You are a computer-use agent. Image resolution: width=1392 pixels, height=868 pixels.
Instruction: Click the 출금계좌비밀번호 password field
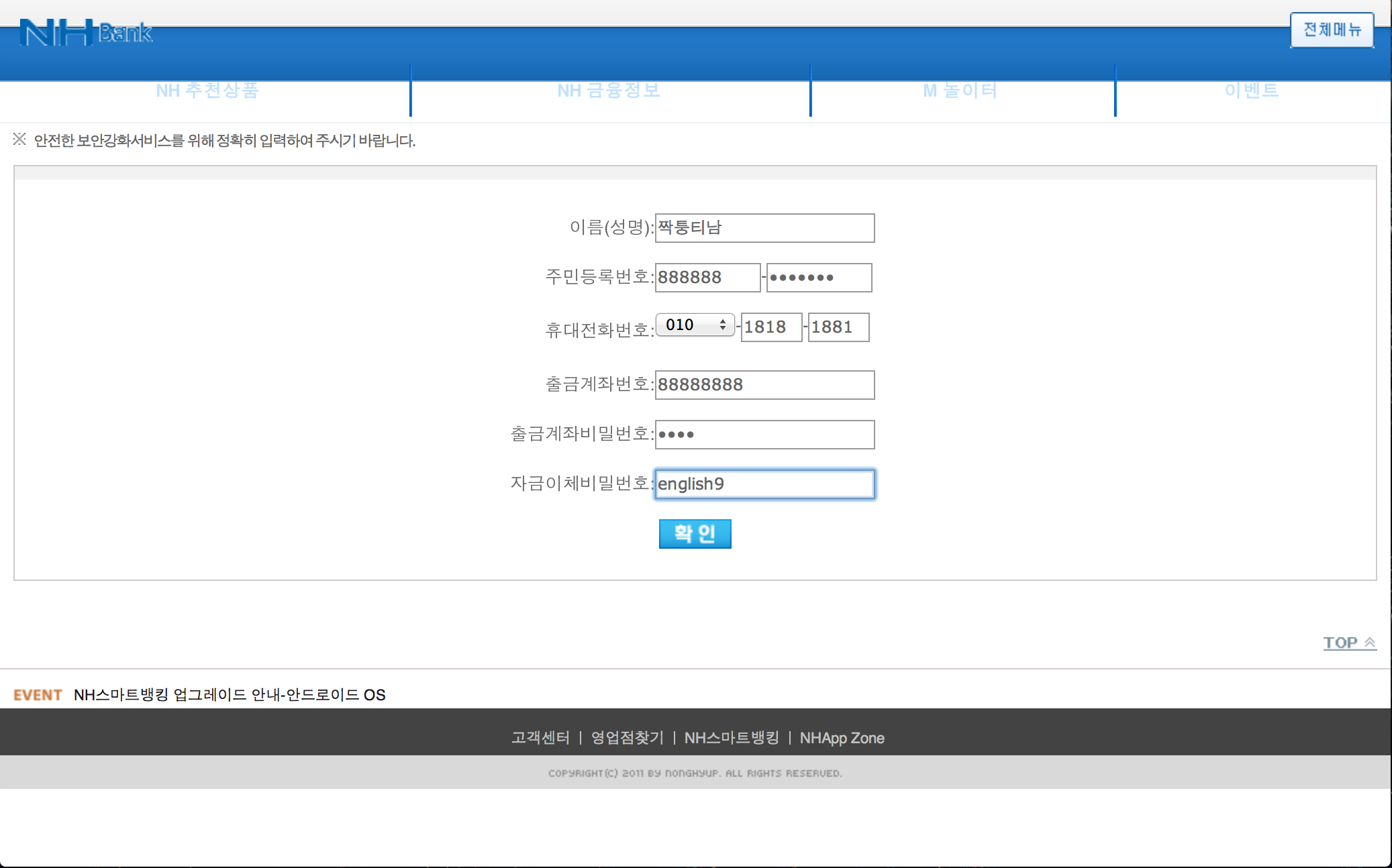click(764, 435)
